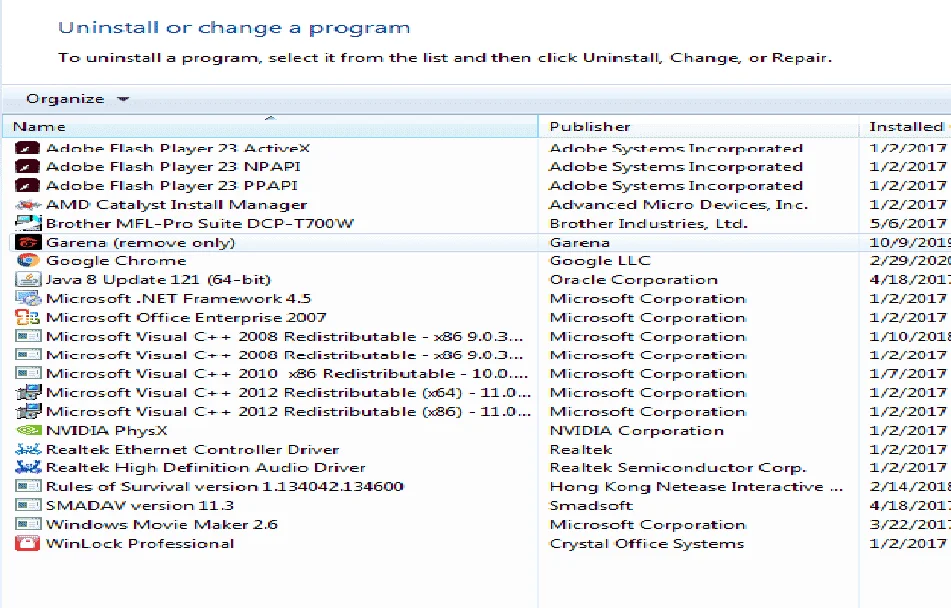
Task: Click install date 1/7/2017 of Visual C++ 2010
Action: click(x=907, y=373)
